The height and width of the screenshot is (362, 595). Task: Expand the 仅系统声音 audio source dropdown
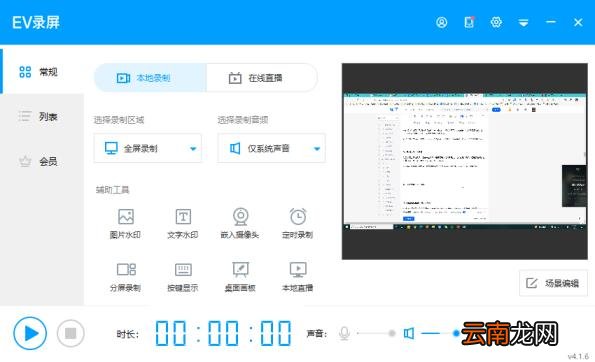pos(271,148)
